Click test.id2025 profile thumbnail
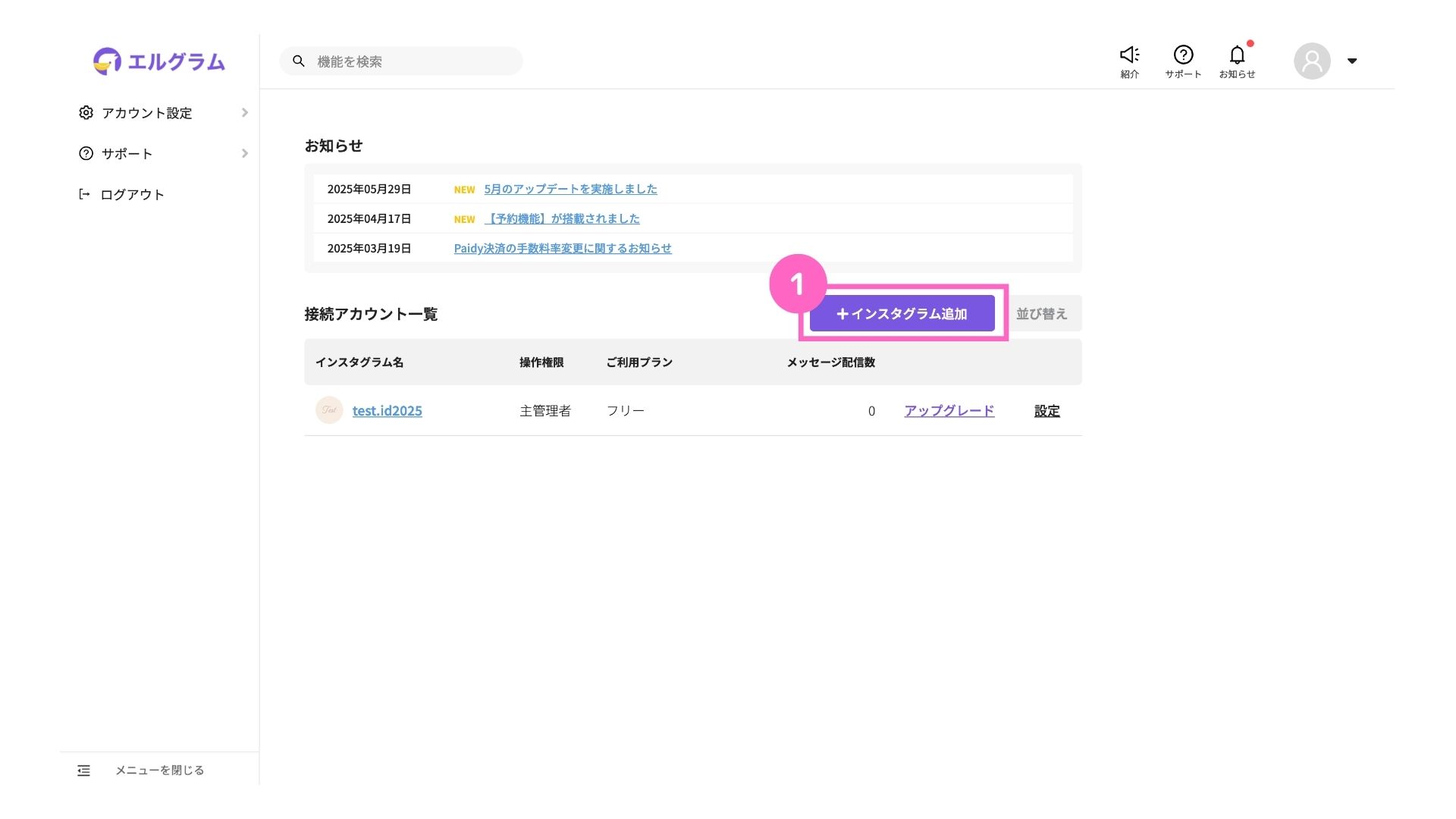 (x=329, y=410)
